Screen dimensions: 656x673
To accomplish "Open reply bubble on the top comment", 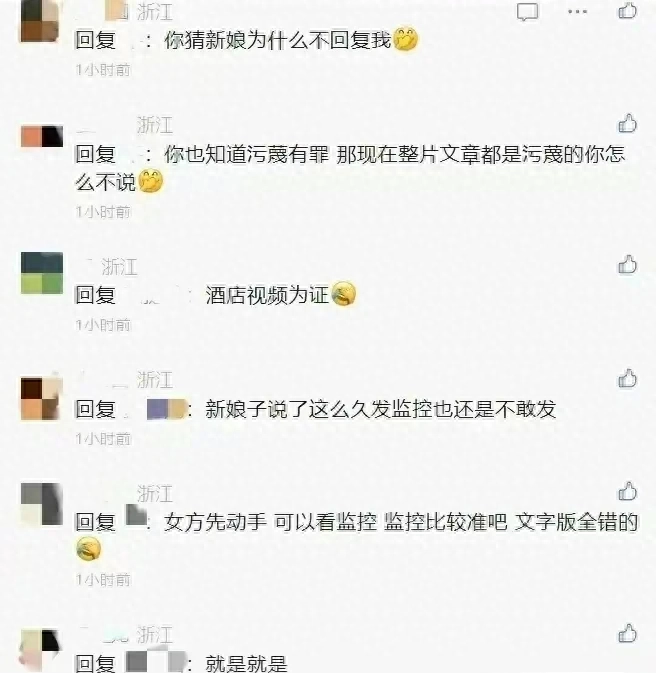I will (x=527, y=12).
